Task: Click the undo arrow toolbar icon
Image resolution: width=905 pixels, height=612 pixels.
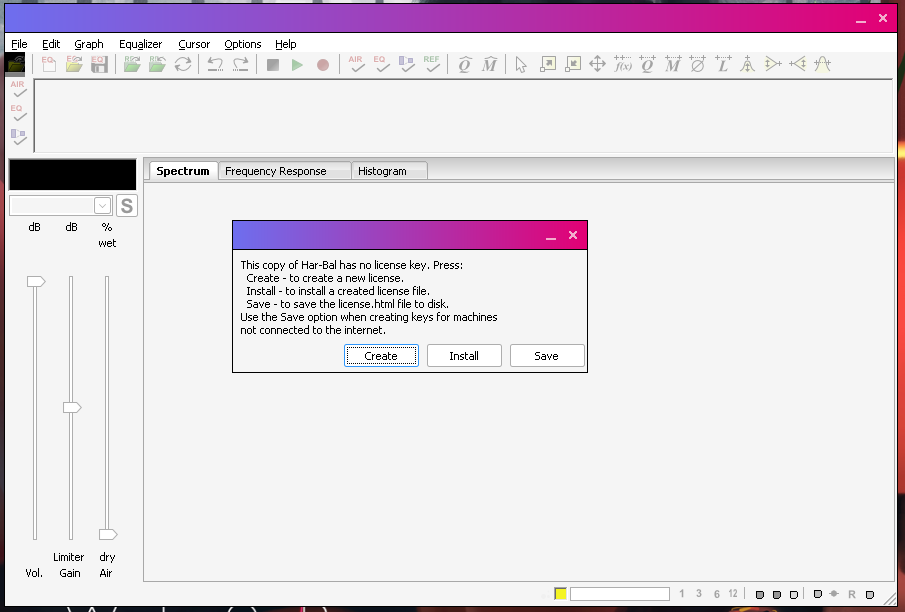Action: click(x=215, y=64)
